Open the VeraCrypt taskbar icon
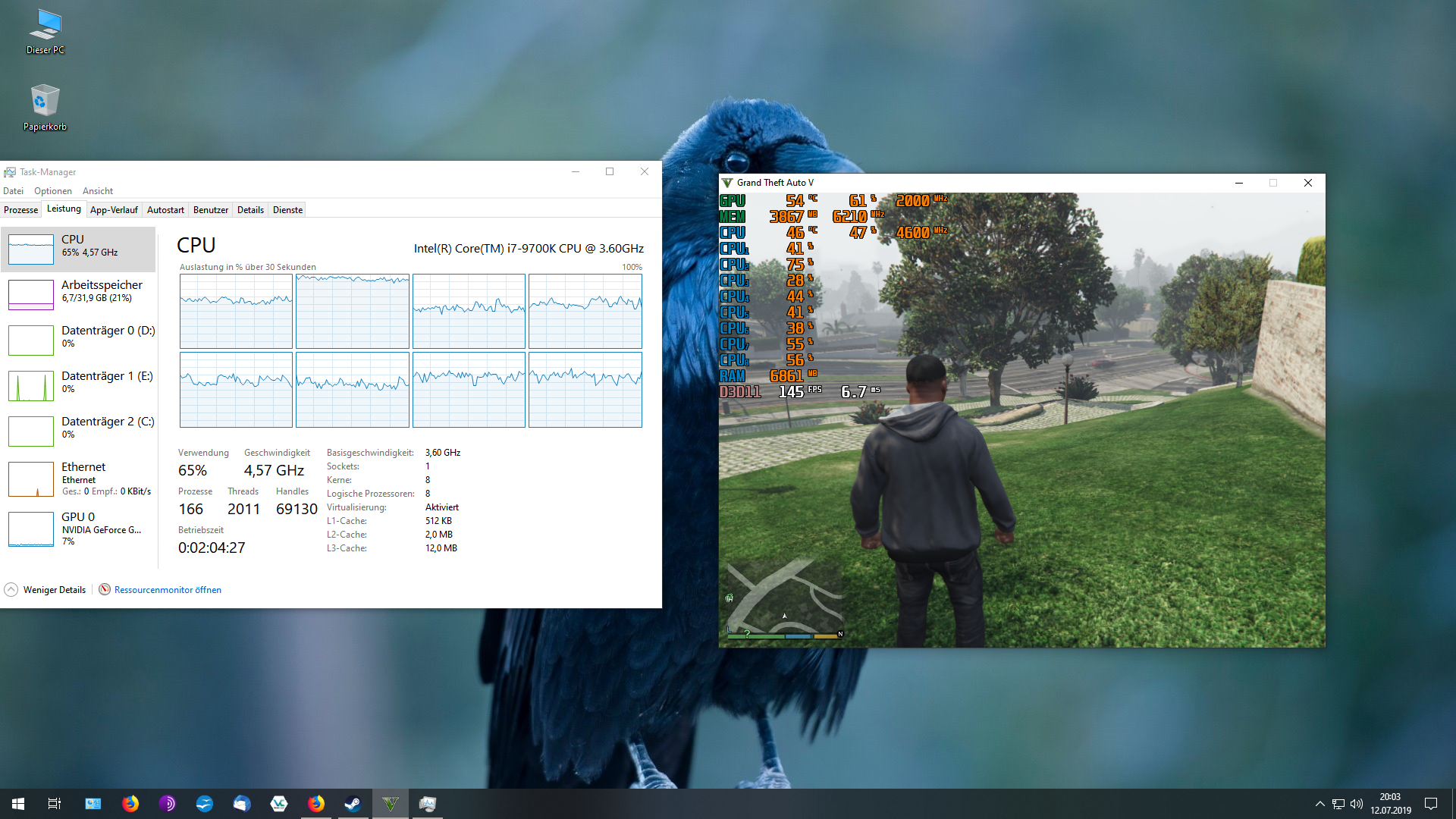This screenshot has height=819, width=1456. (279, 804)
